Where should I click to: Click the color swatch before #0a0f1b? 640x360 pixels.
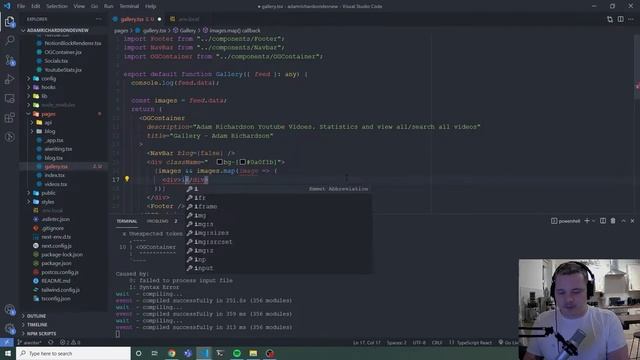coord(242,162)
